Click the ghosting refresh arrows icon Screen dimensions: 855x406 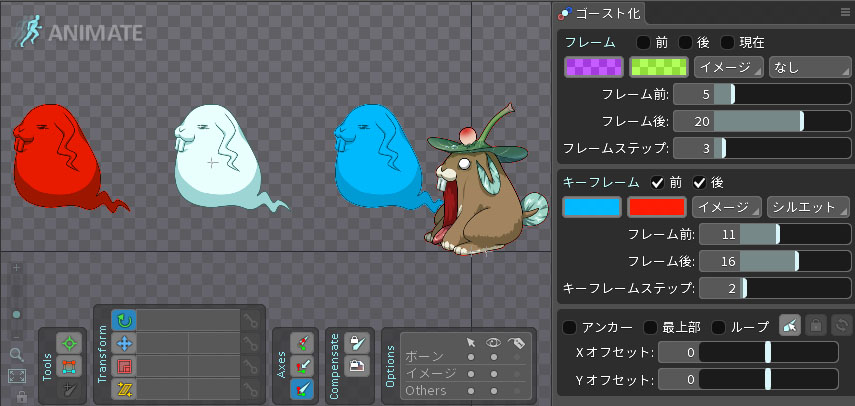[841, 326]
